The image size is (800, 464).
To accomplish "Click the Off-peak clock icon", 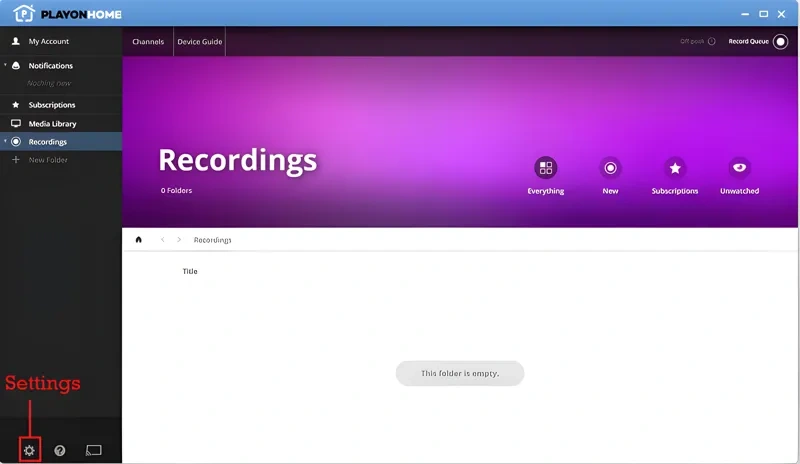I will (x=712, y=41).
